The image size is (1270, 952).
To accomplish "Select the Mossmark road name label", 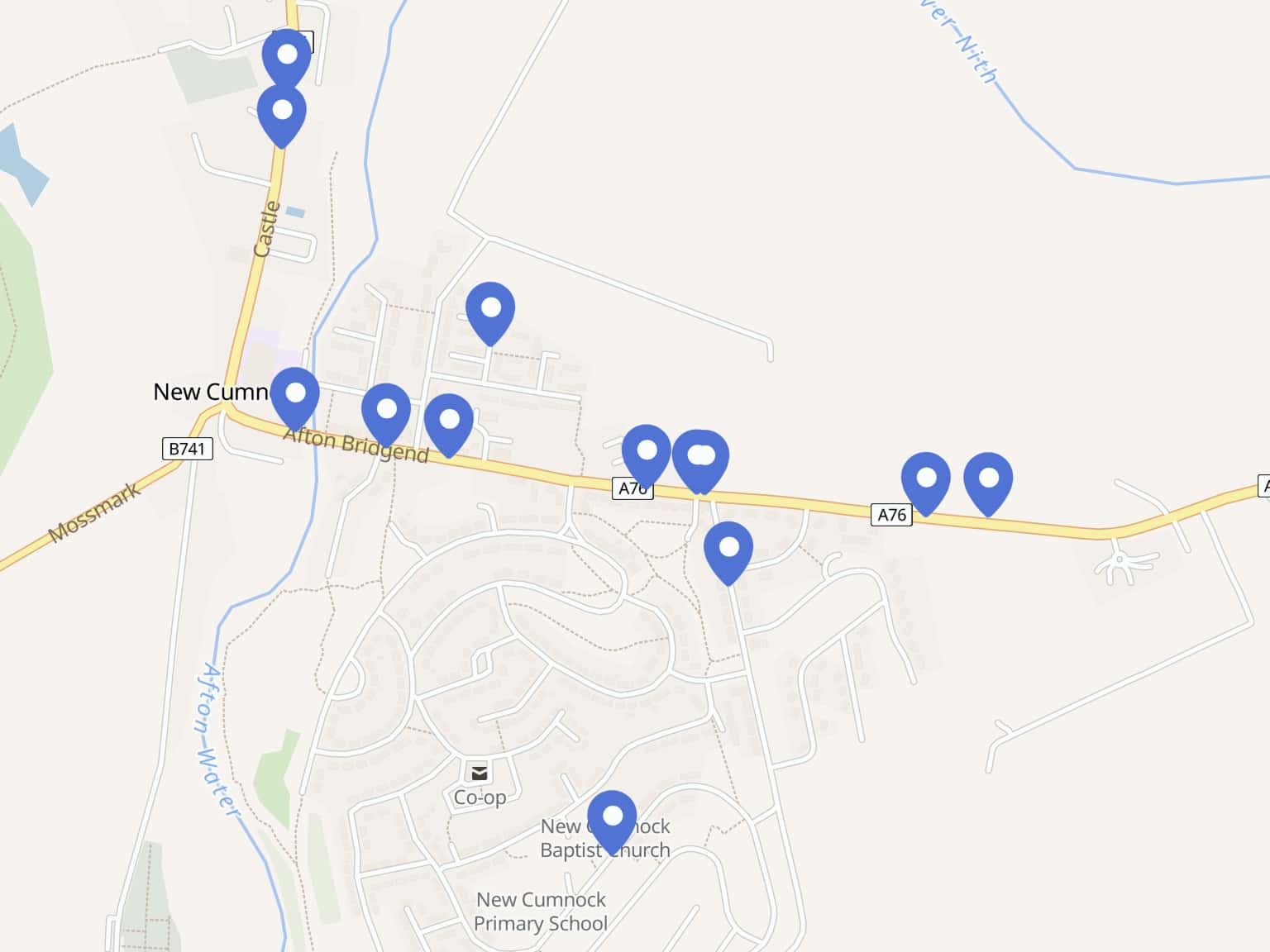I will [95, 513].
